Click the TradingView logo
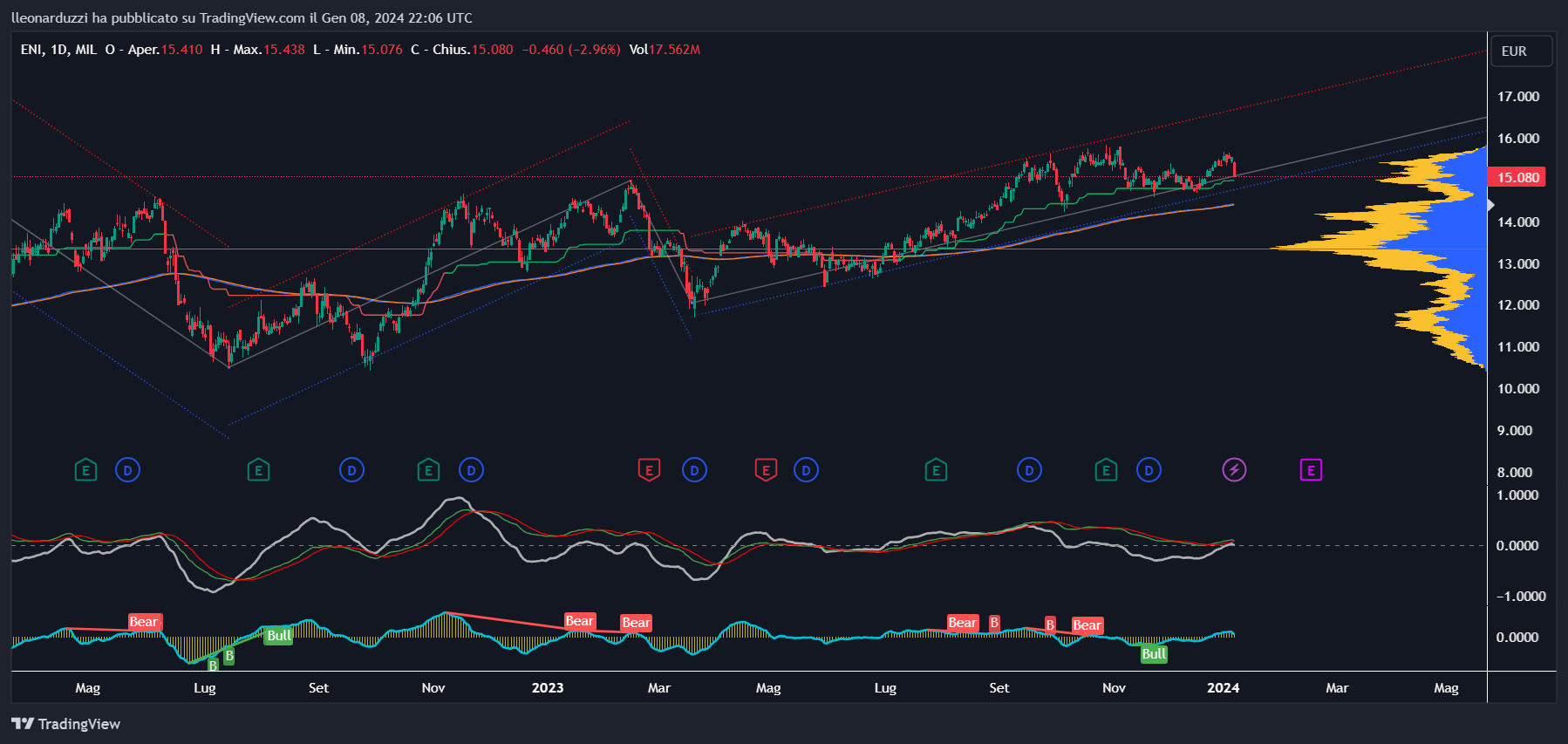 pos(66,724)
